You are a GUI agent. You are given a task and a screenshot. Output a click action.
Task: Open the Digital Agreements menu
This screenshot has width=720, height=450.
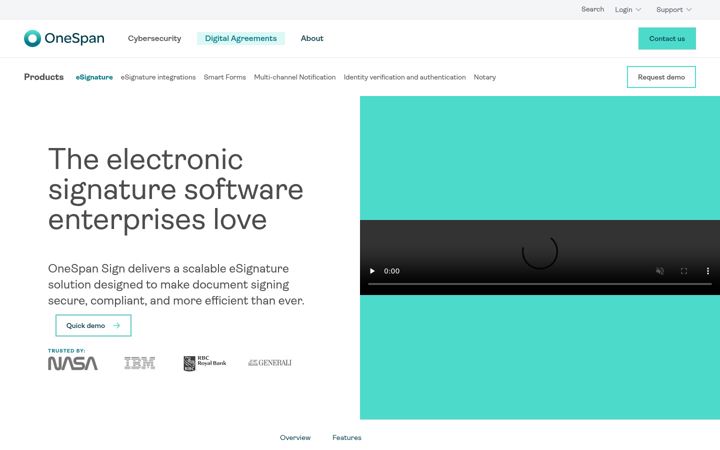241,39
